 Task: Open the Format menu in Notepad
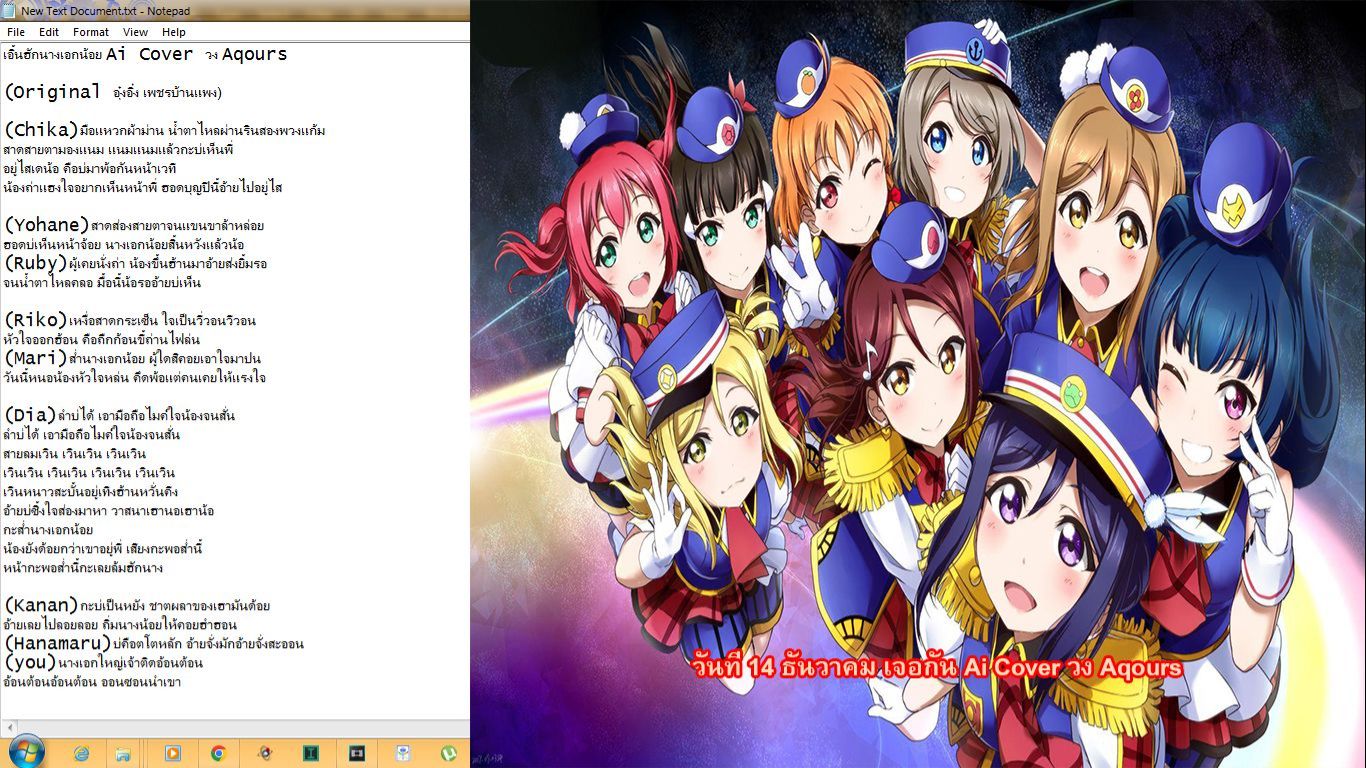[91, 32]
